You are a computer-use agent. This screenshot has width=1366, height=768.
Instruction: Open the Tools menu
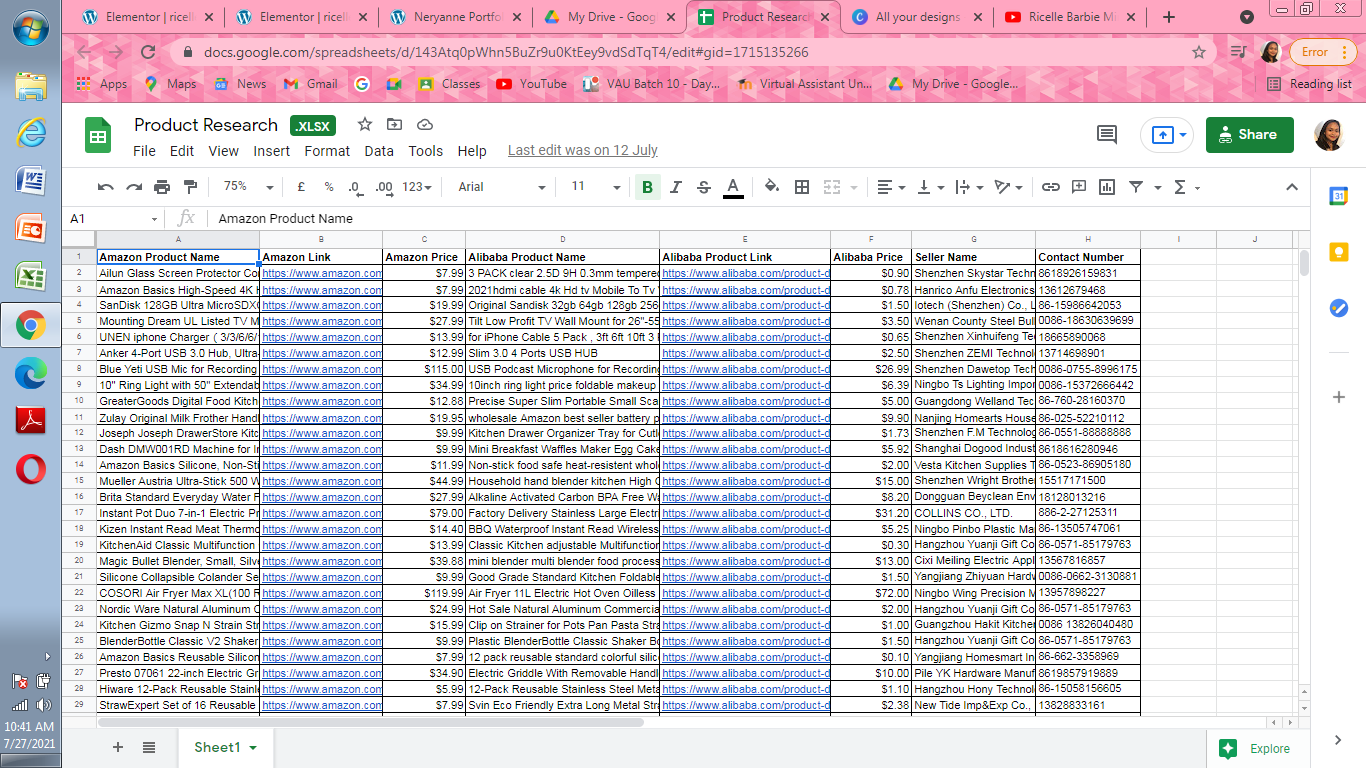click(x=426, y=151)
